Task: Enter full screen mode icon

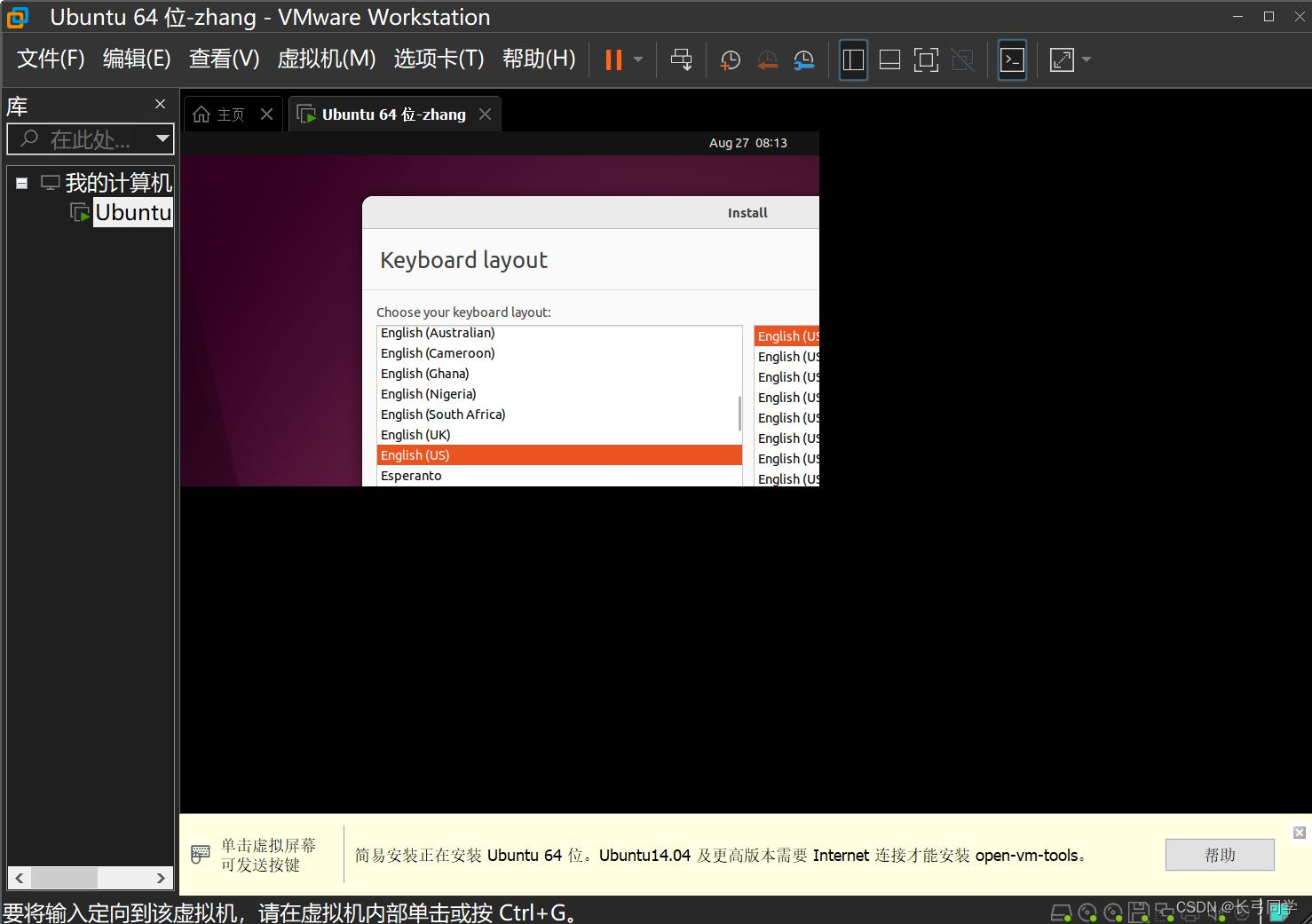Action: coord(926,59)
